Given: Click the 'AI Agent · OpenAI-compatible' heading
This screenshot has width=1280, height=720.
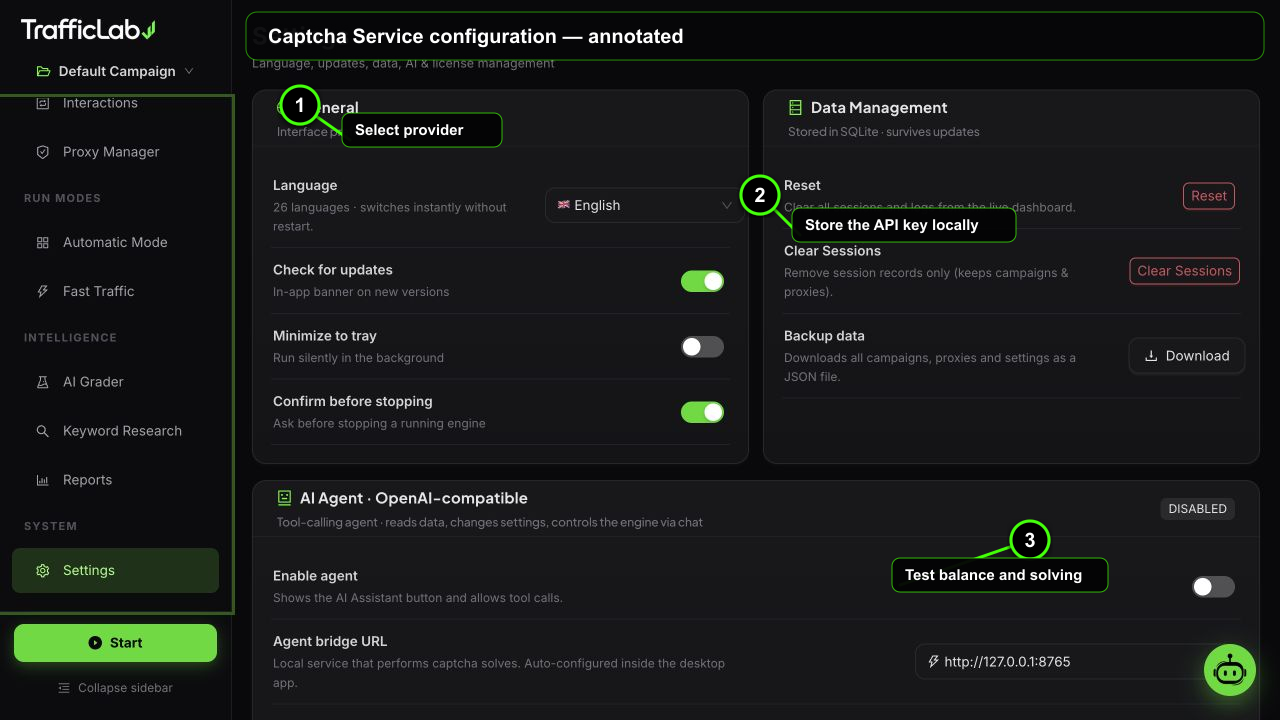Looking at the screenshot, I should click(414, 498).
